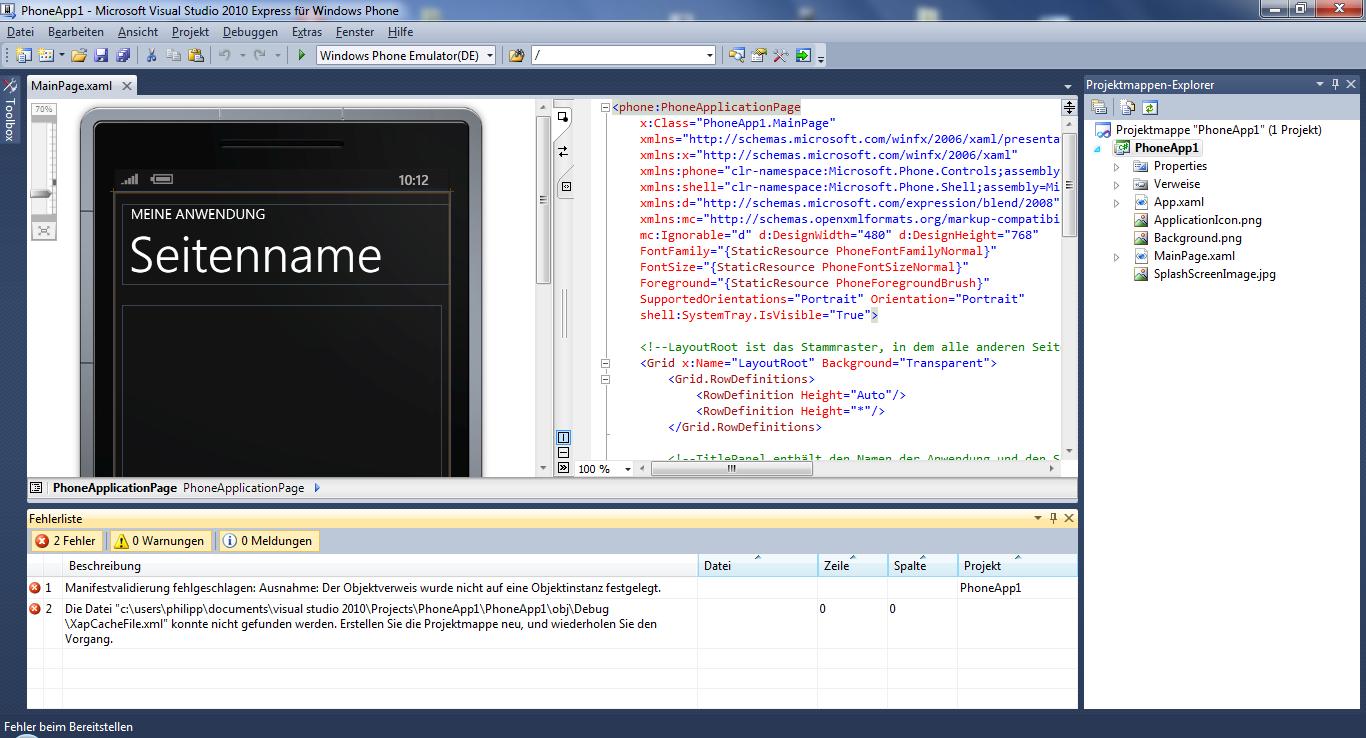Click the green-arrow window icon in the toolbar
The width and height of the screenshot is (1366, 738).
click(803, 56)
